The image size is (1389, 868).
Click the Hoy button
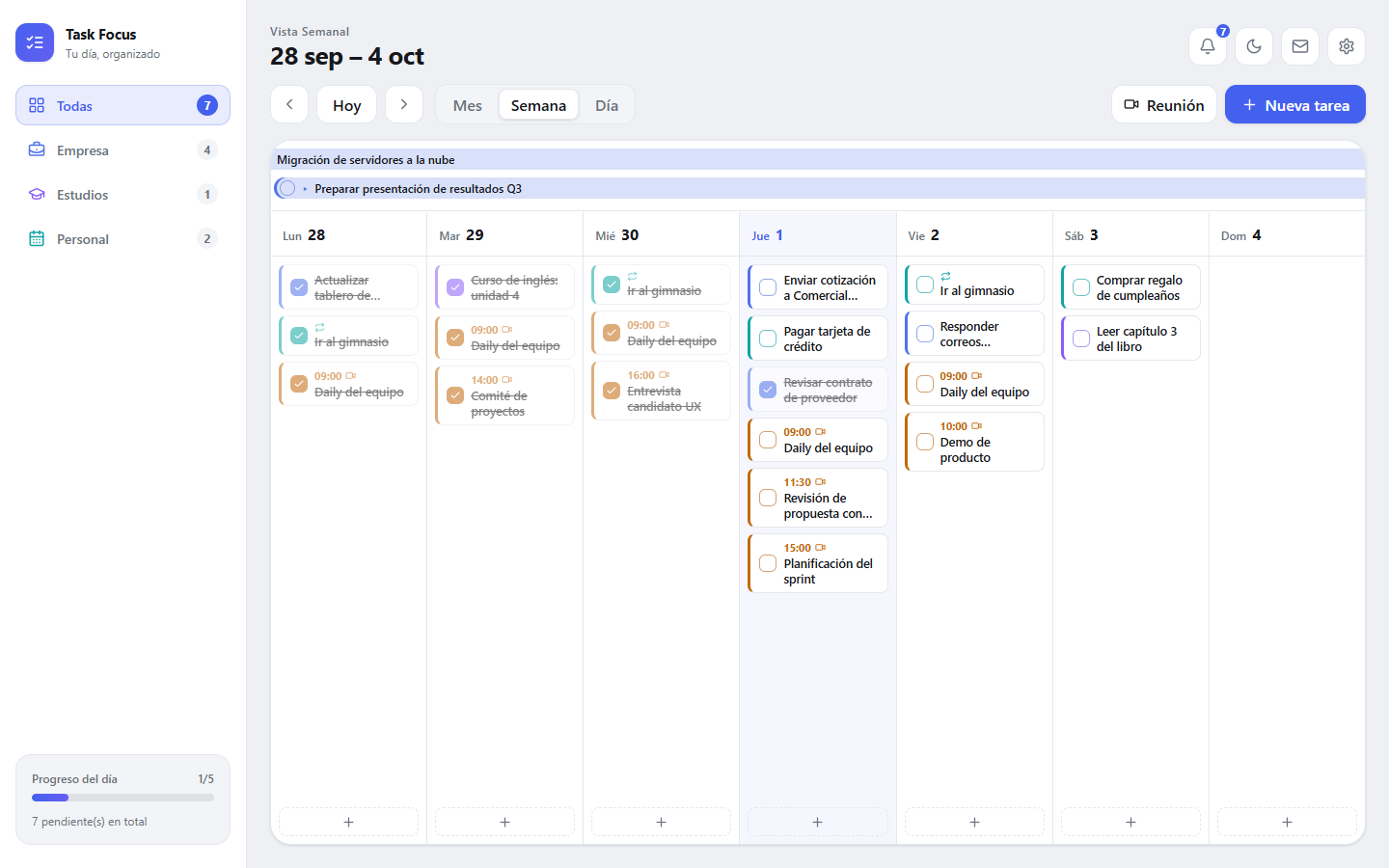coord(347,104)
